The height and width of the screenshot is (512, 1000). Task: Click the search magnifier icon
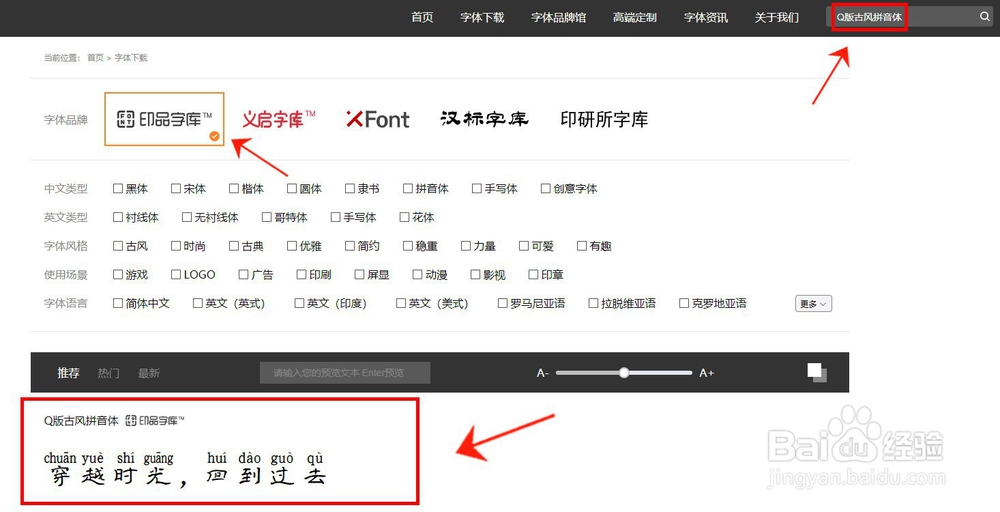coord(985,17)
